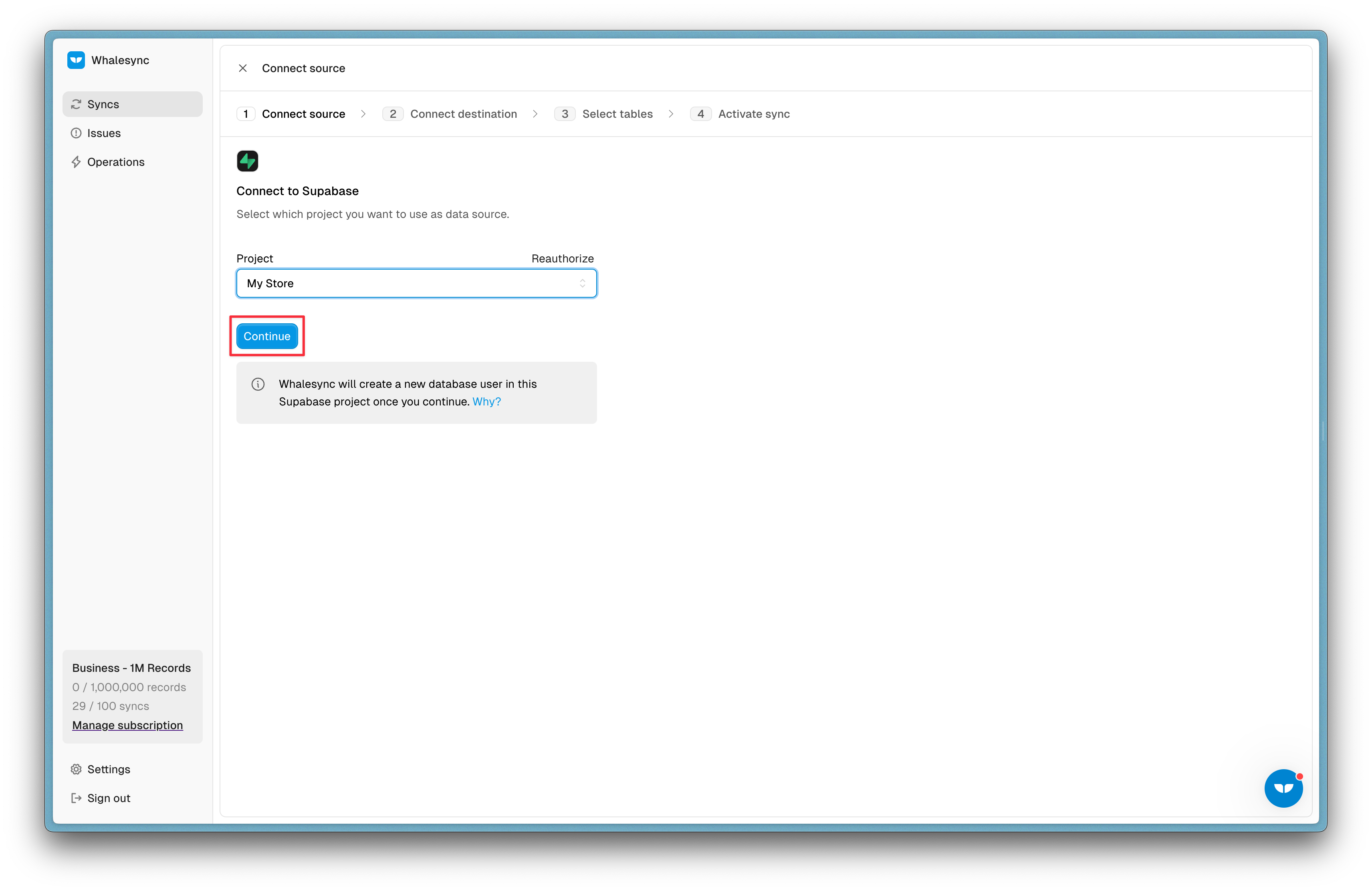Click the 'Connect to Supabase' heading
This screenshot has height=891, width=1372.
[x=297, y=192]
